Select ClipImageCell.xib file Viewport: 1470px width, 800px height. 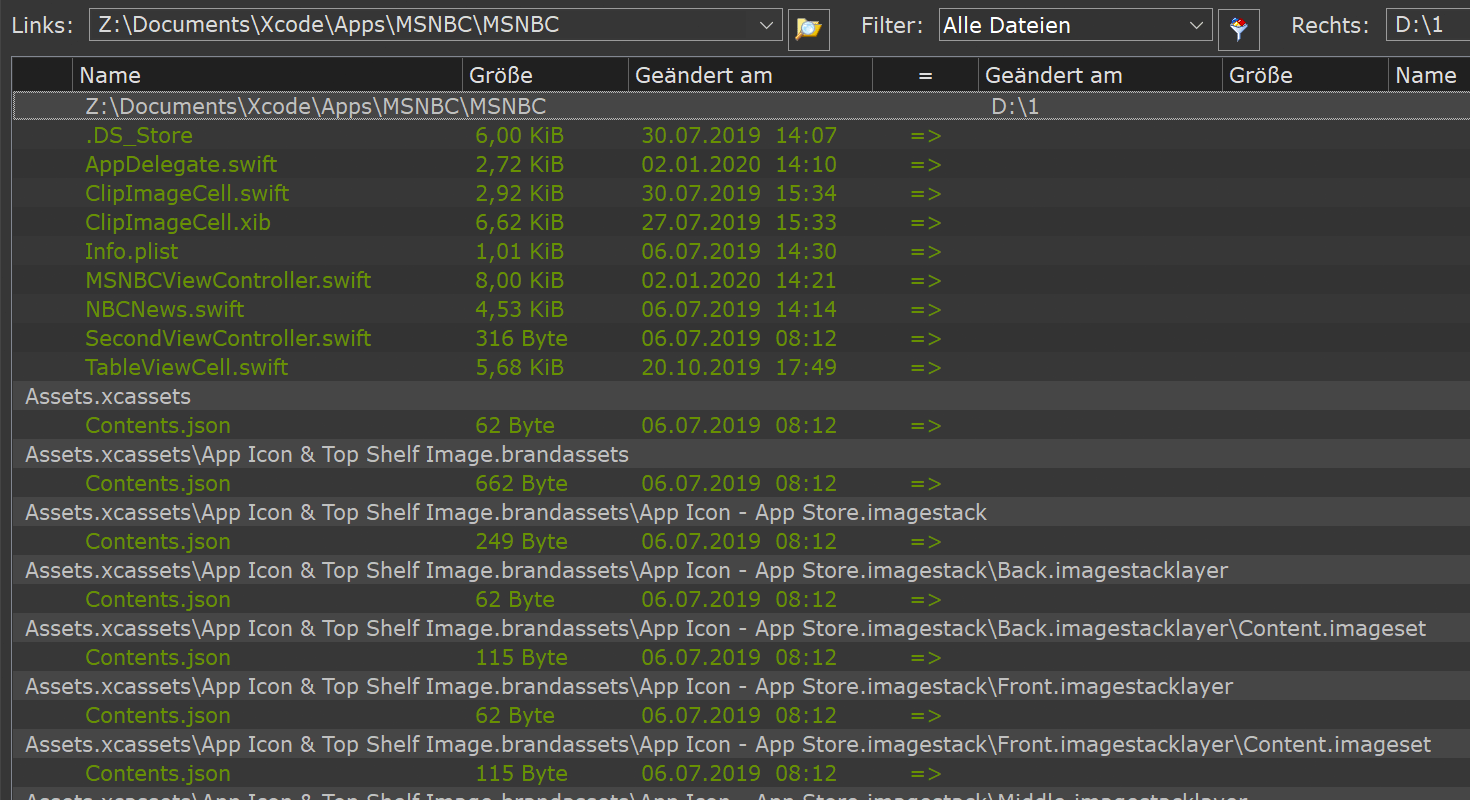[178, 222]
